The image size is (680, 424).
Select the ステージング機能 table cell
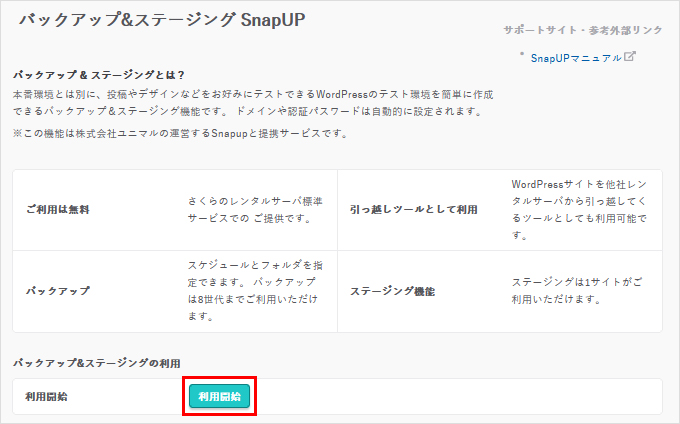pyautogui.click(x=391, y=292)
